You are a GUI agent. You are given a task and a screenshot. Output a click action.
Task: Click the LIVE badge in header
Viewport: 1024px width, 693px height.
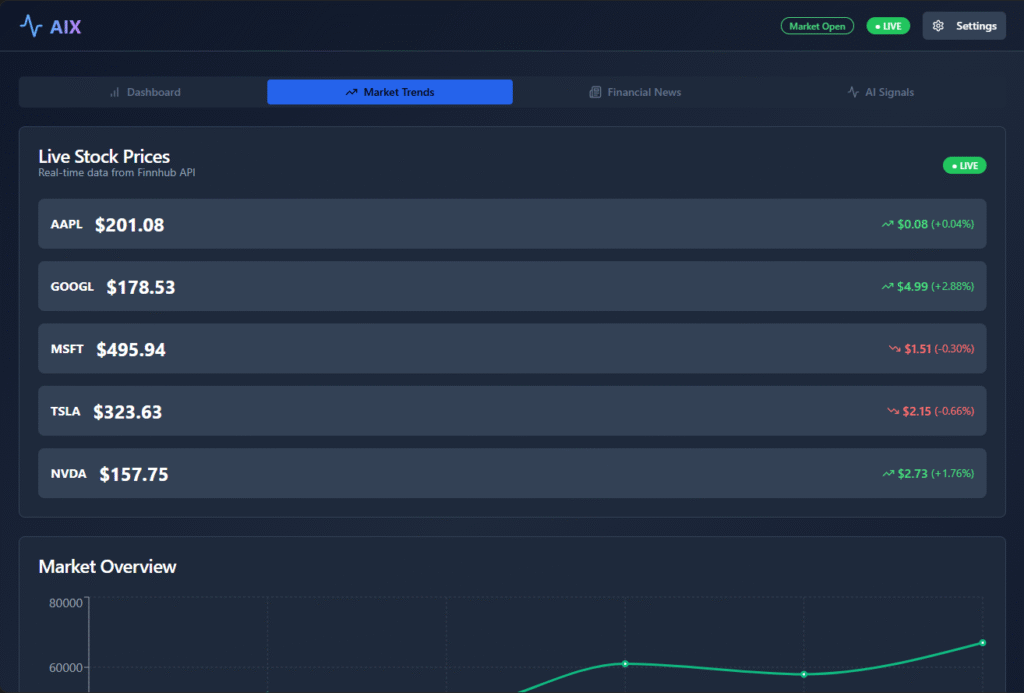click(x=888, y=26)
